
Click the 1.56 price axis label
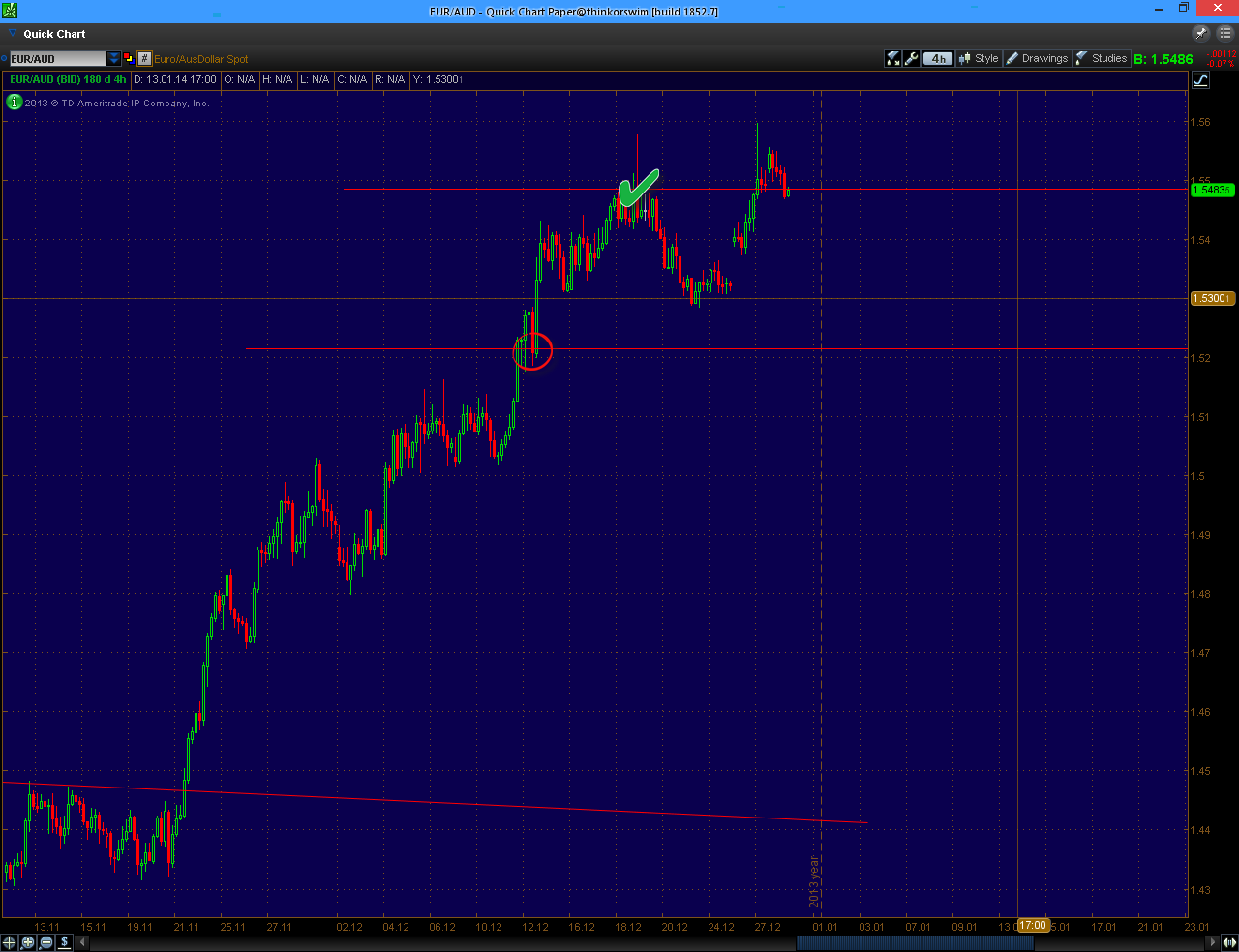(x=1200, y=122)
